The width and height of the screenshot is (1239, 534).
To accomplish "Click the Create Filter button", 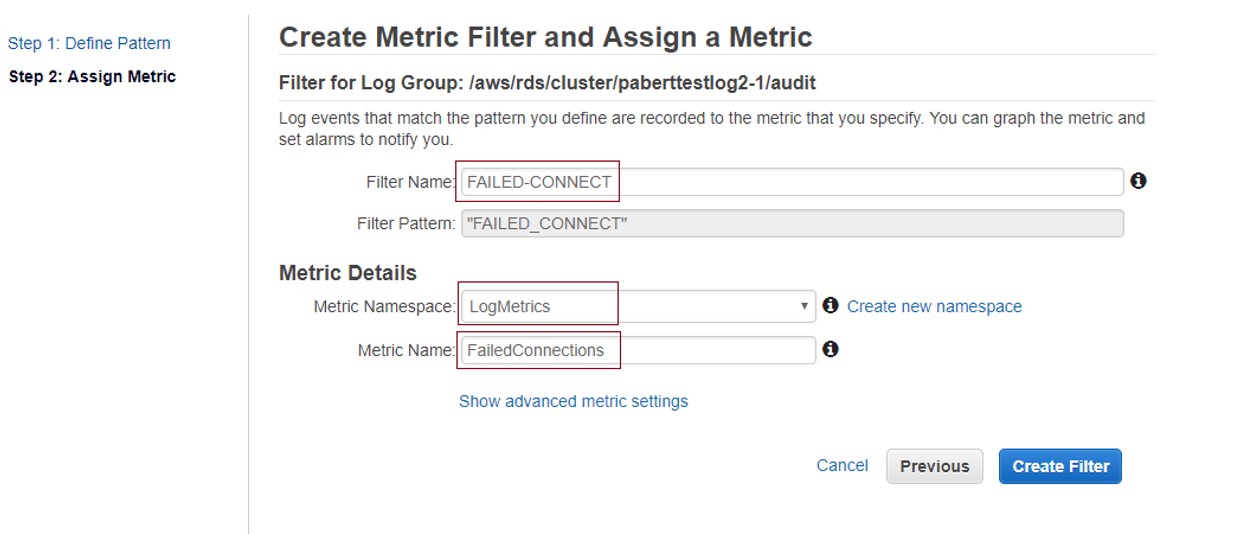I will click(1060, 466).
